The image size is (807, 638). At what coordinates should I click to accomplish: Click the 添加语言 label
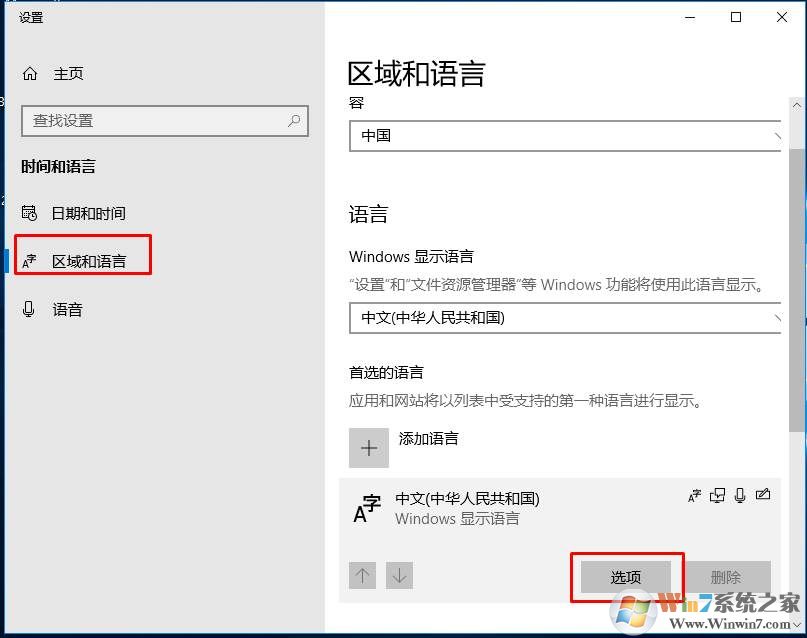pos(428,438)
